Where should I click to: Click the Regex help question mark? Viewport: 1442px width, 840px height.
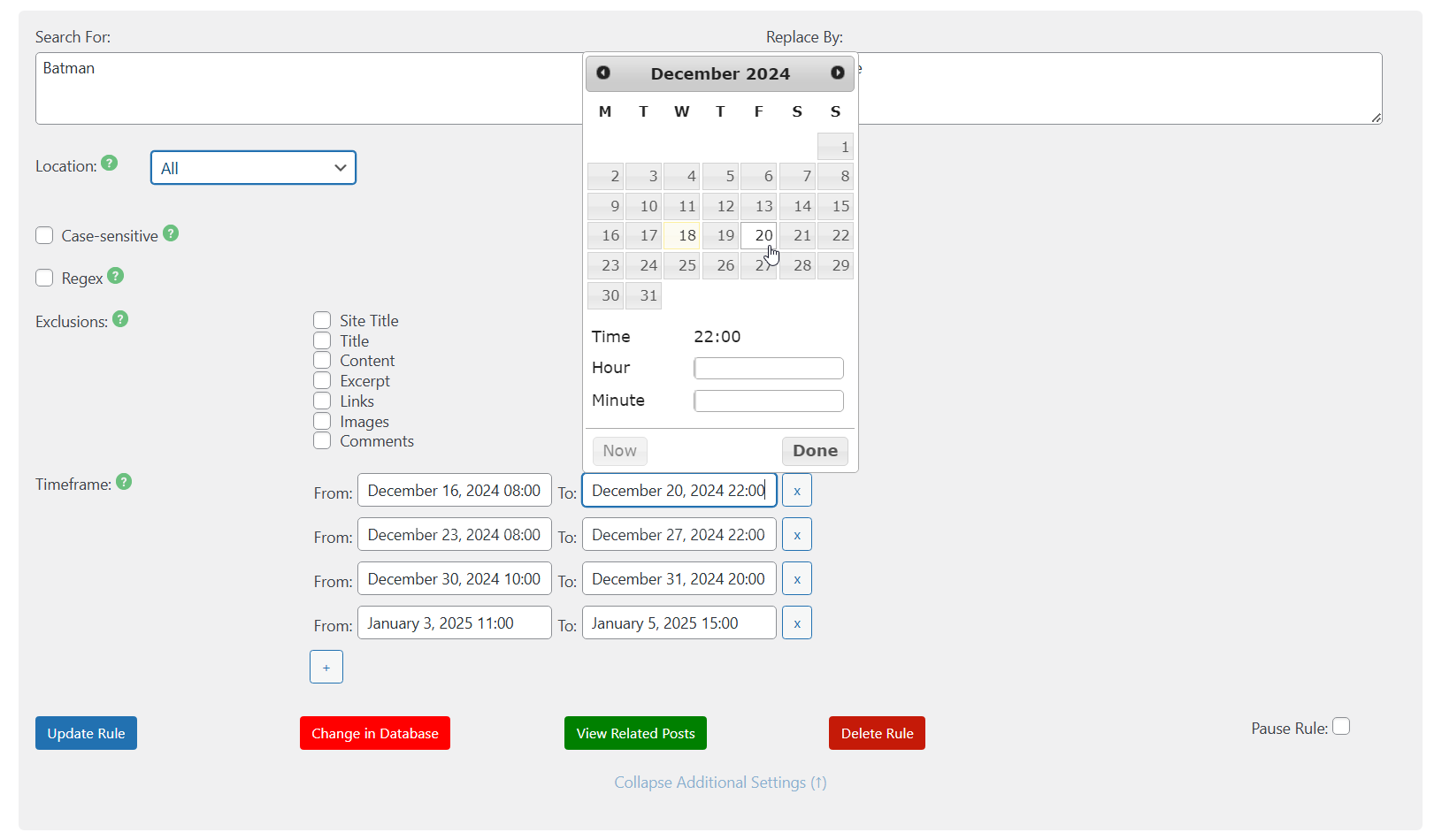115,276
